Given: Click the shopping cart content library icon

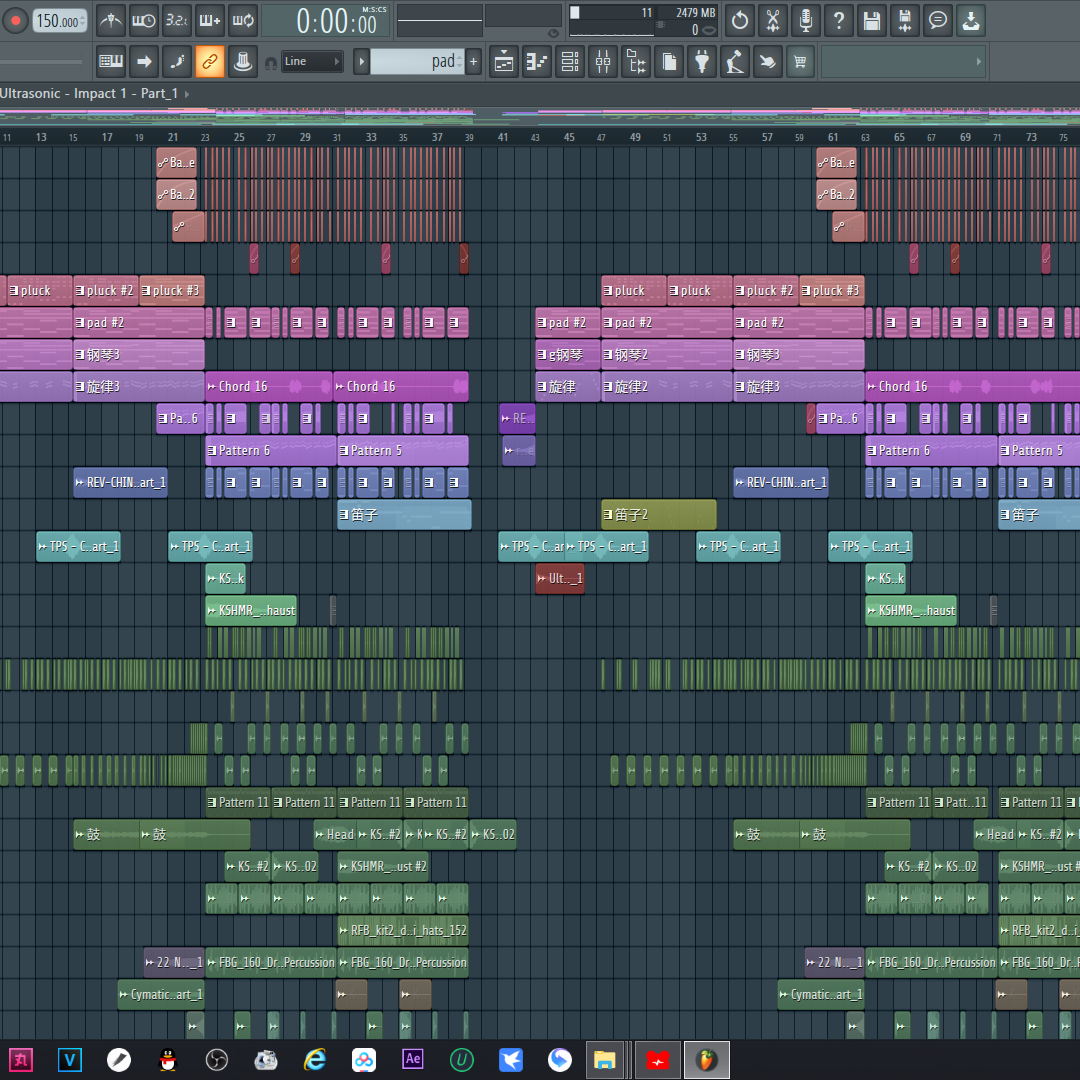Looking at the screenshot, I should tap(799, 62).
